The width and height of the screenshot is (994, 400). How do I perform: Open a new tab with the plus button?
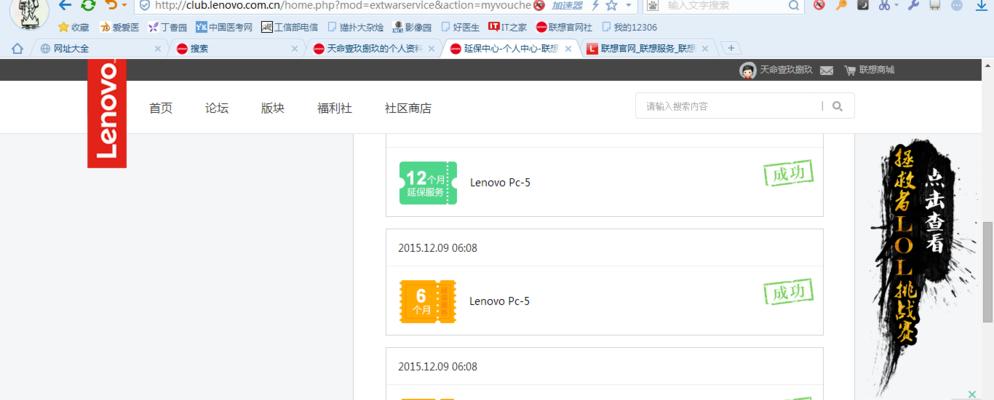[730, 48]
